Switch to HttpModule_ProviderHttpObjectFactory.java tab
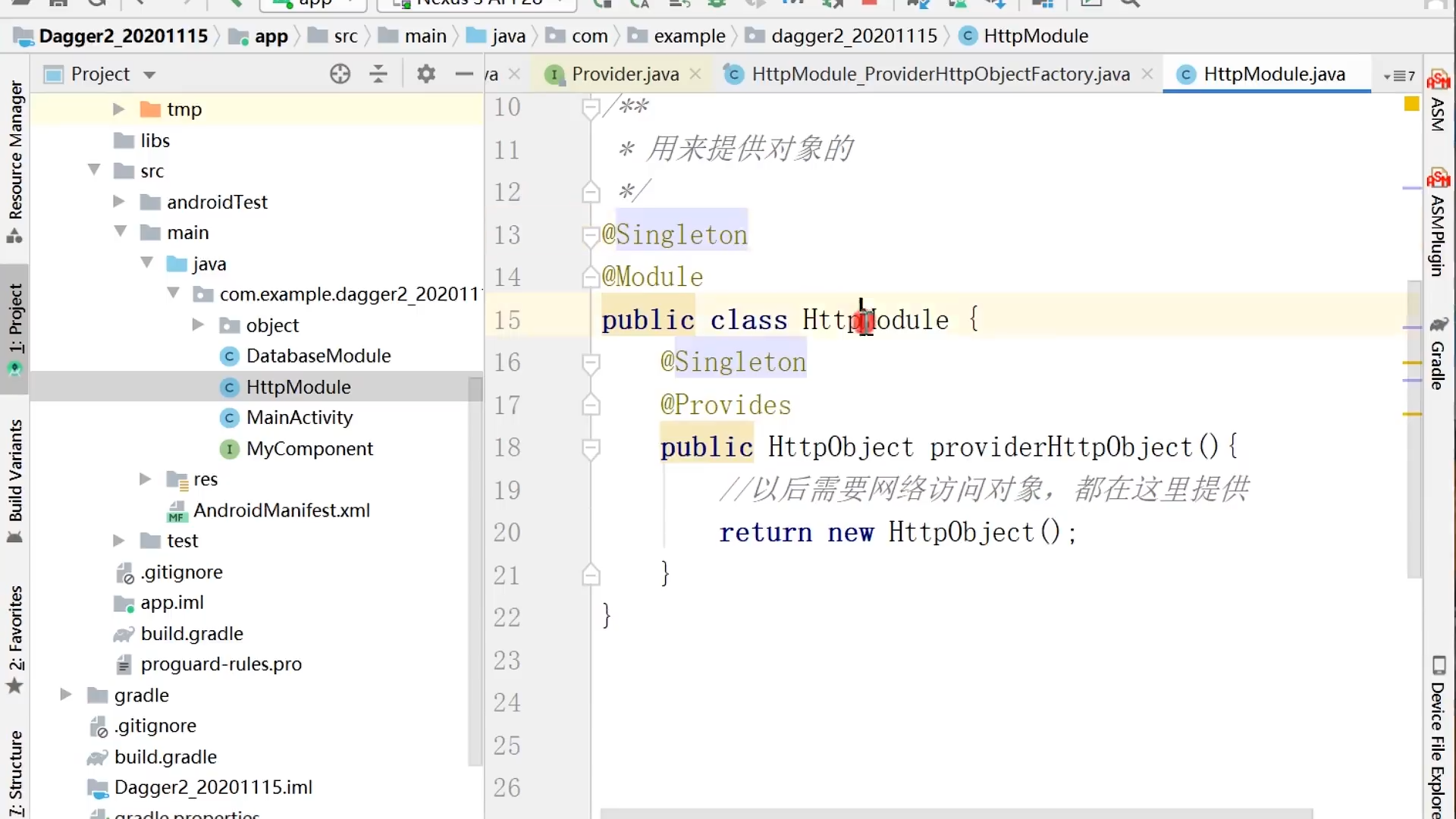 (940, 74)
